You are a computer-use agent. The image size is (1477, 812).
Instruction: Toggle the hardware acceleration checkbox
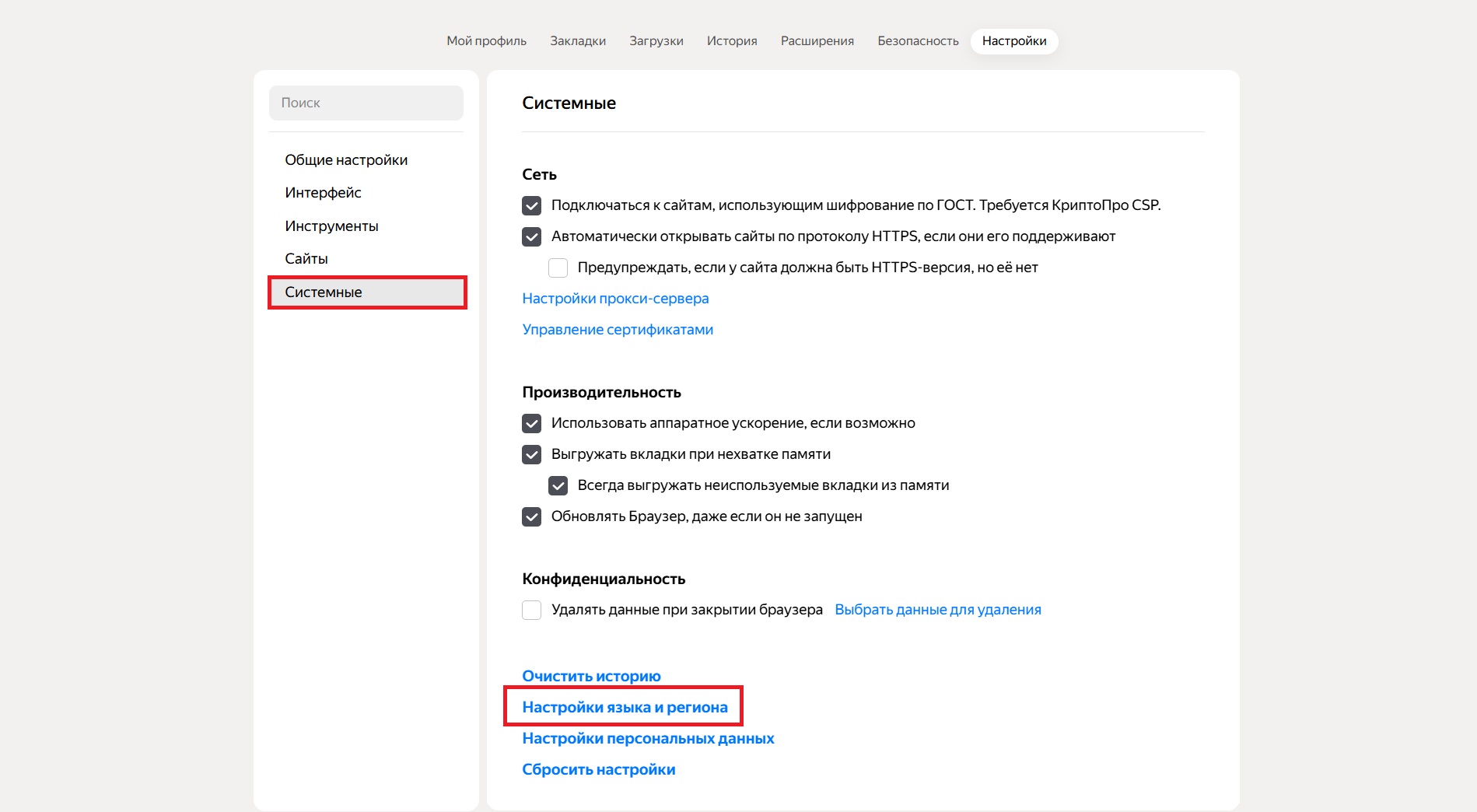[x=532, y=423]
